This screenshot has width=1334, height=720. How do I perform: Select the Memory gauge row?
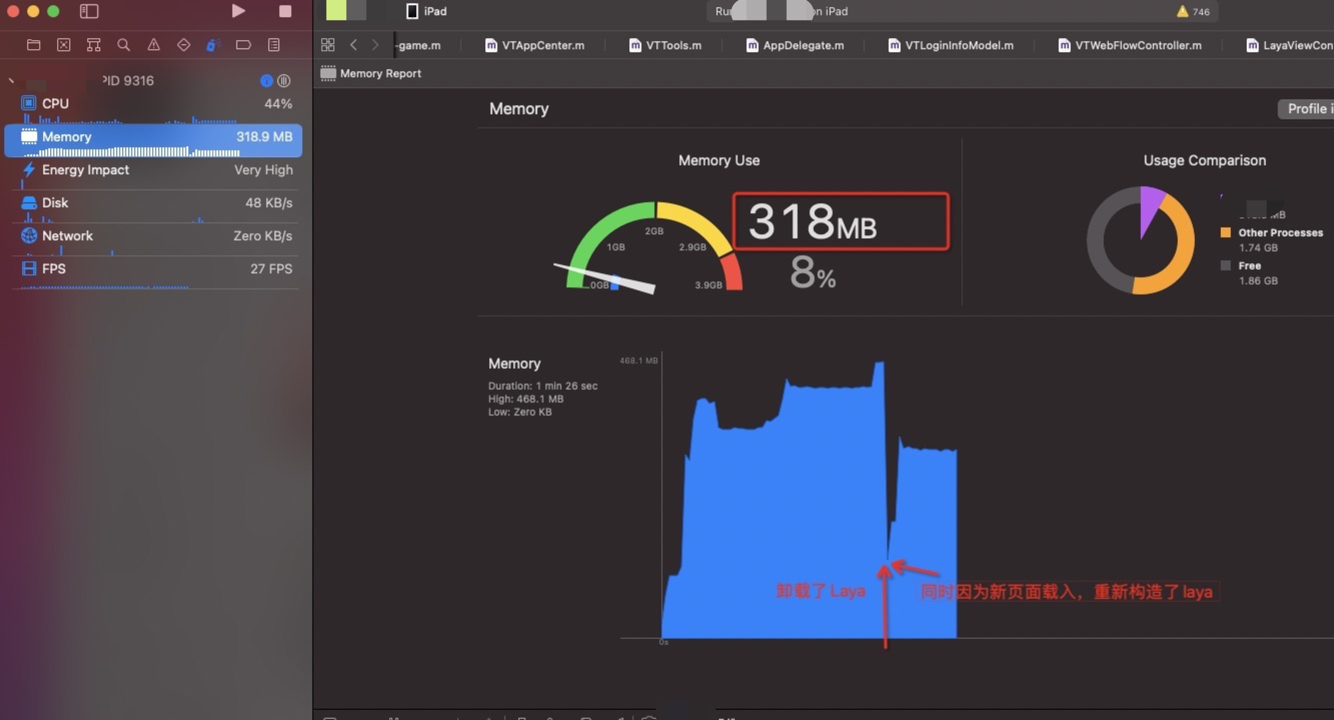(153, 140)
